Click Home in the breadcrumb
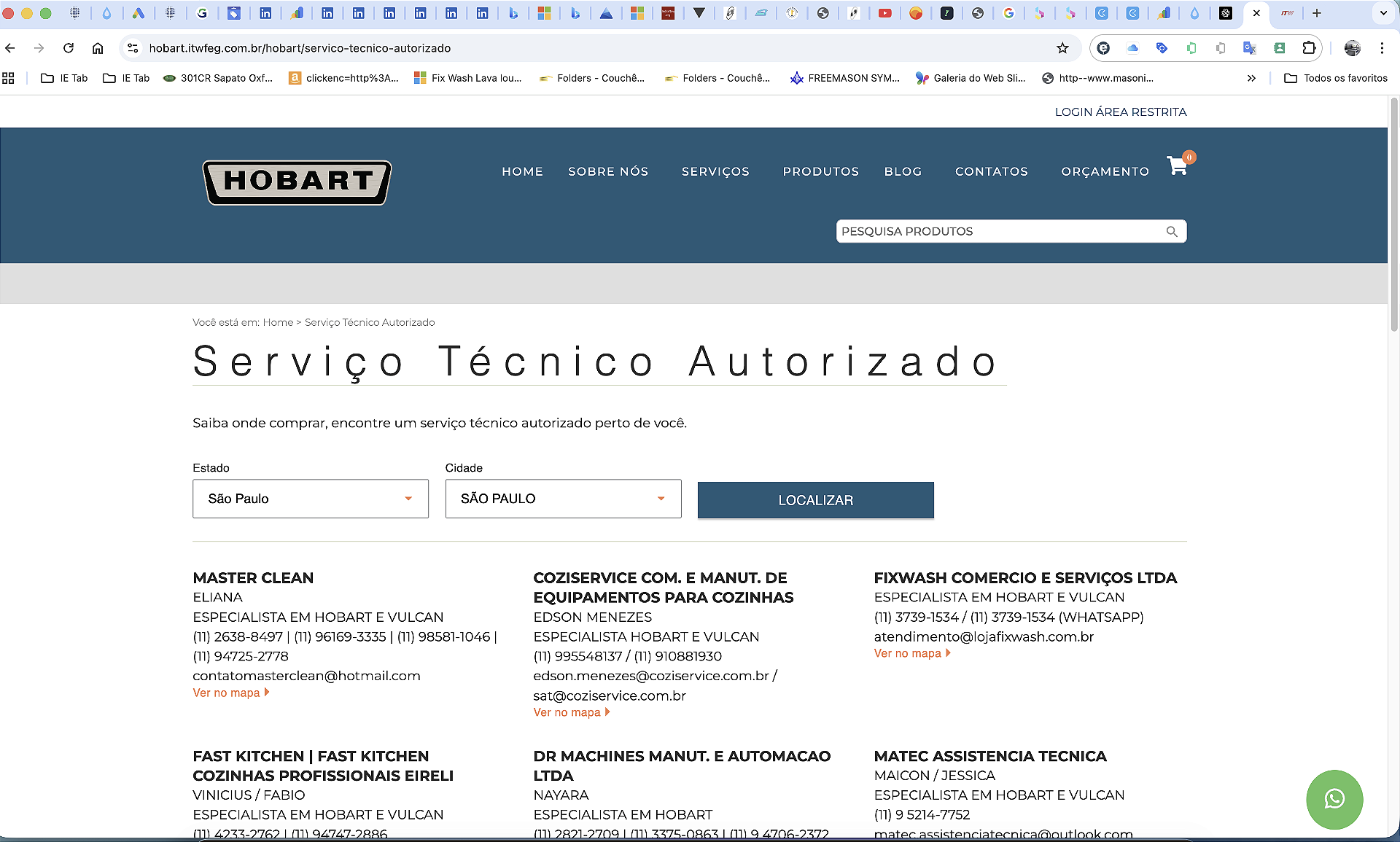This screenshot has width=1400, height=842. [278, 322]
